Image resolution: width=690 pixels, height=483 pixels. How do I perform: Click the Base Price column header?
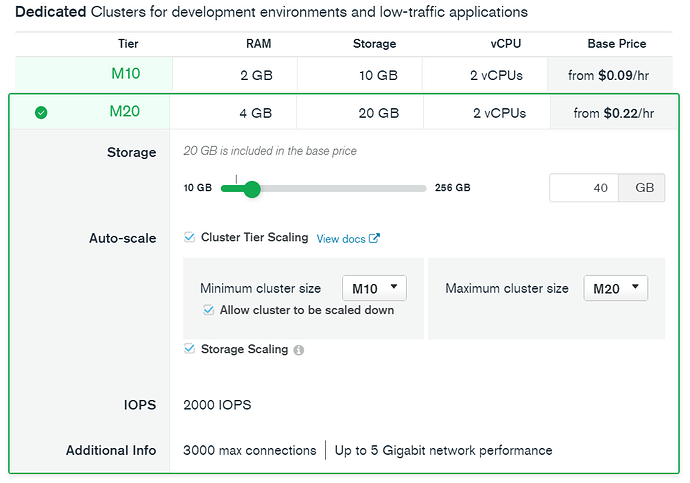[616, 44]
